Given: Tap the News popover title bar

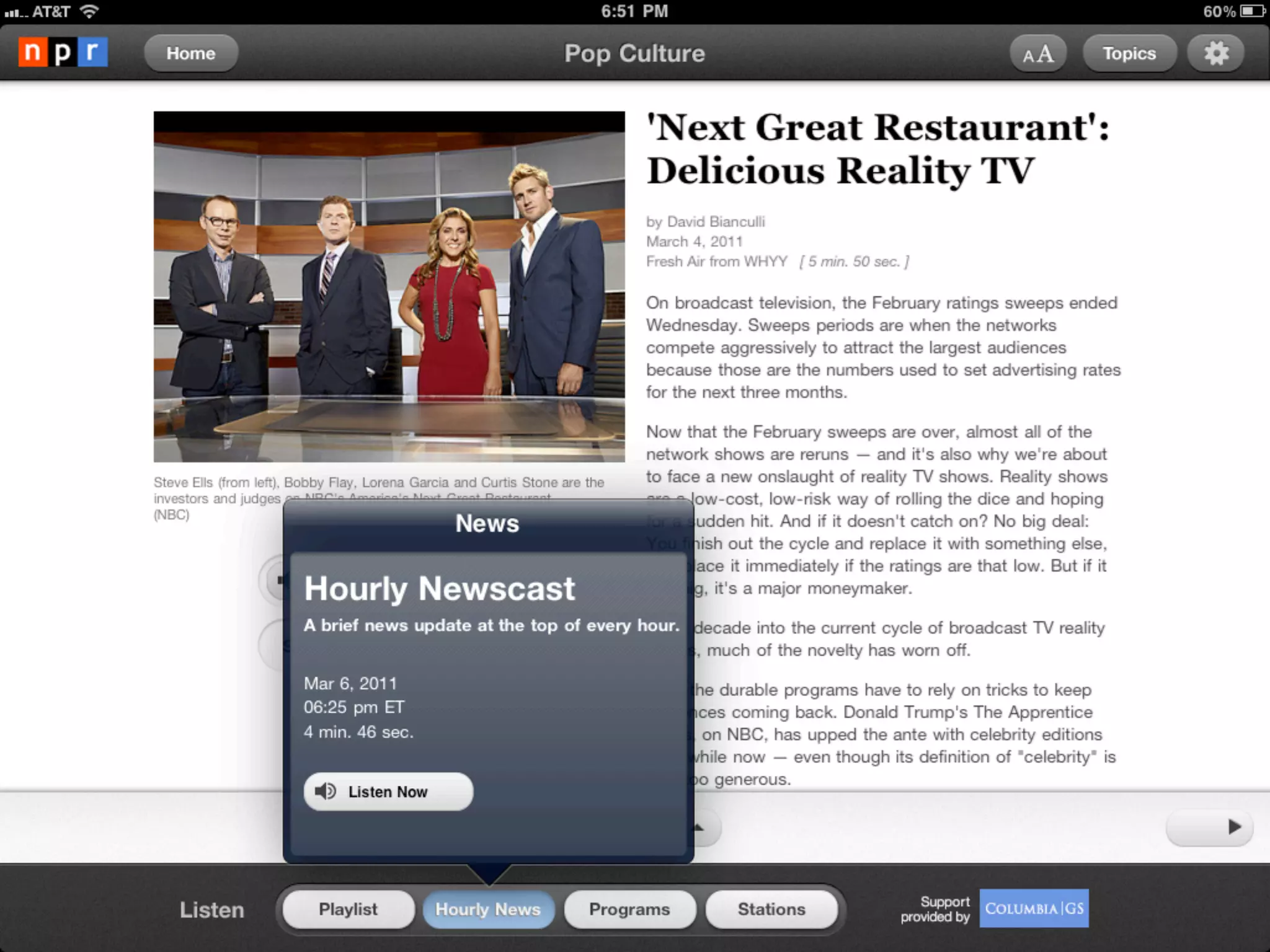Looking at the screenshot, I should coord(487,524).
